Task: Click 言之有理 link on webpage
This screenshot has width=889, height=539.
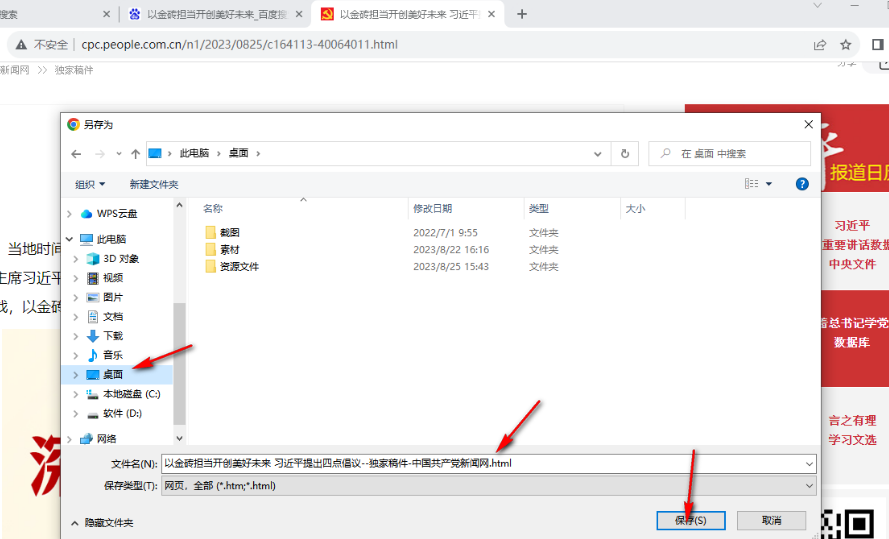Action: pos(852,421)
